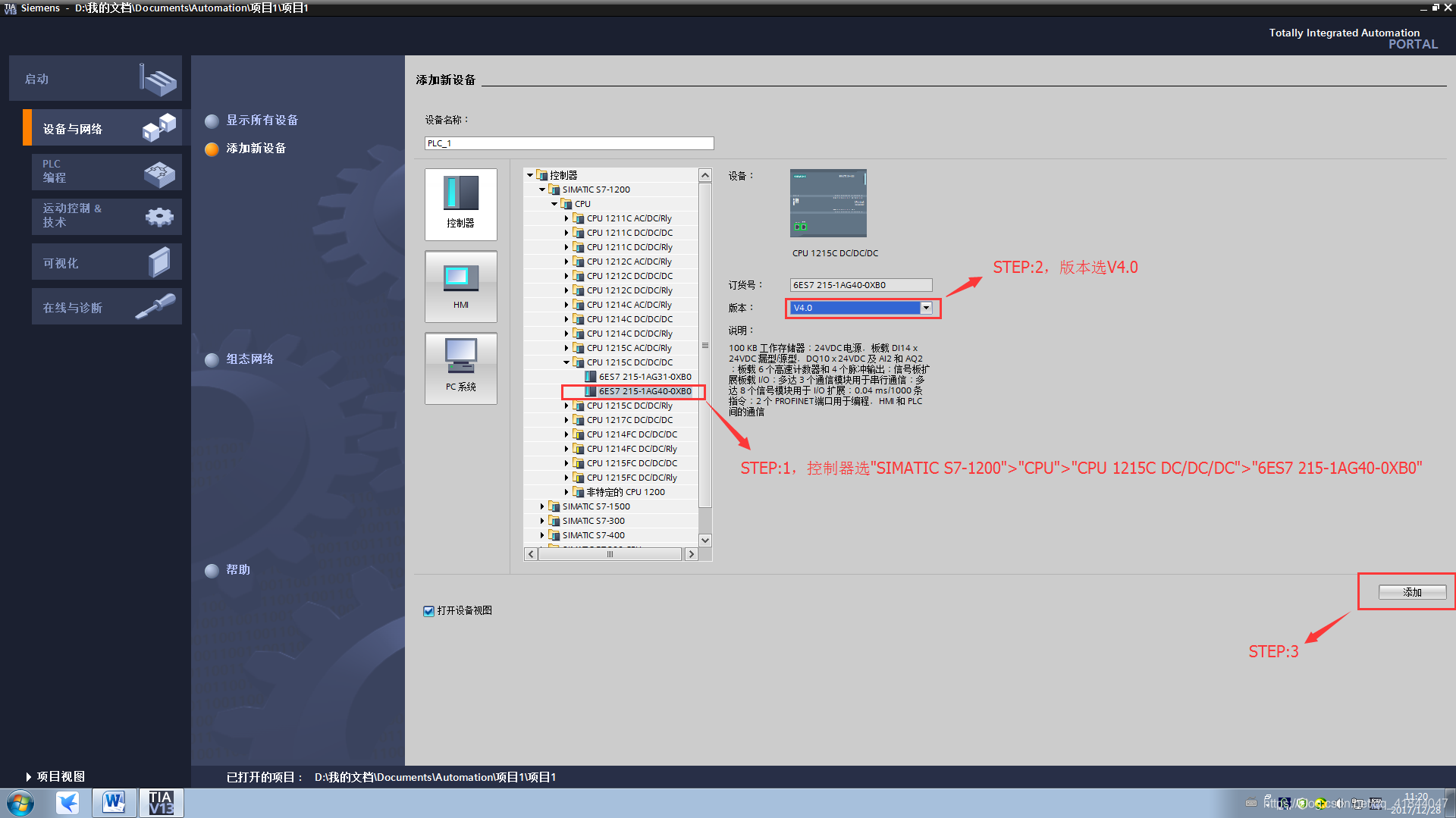1456x818 pixels.
Task: Select CPU 1214C DC/DC/Rly text row
Action: pyautogui.click(x=629, y=334)
